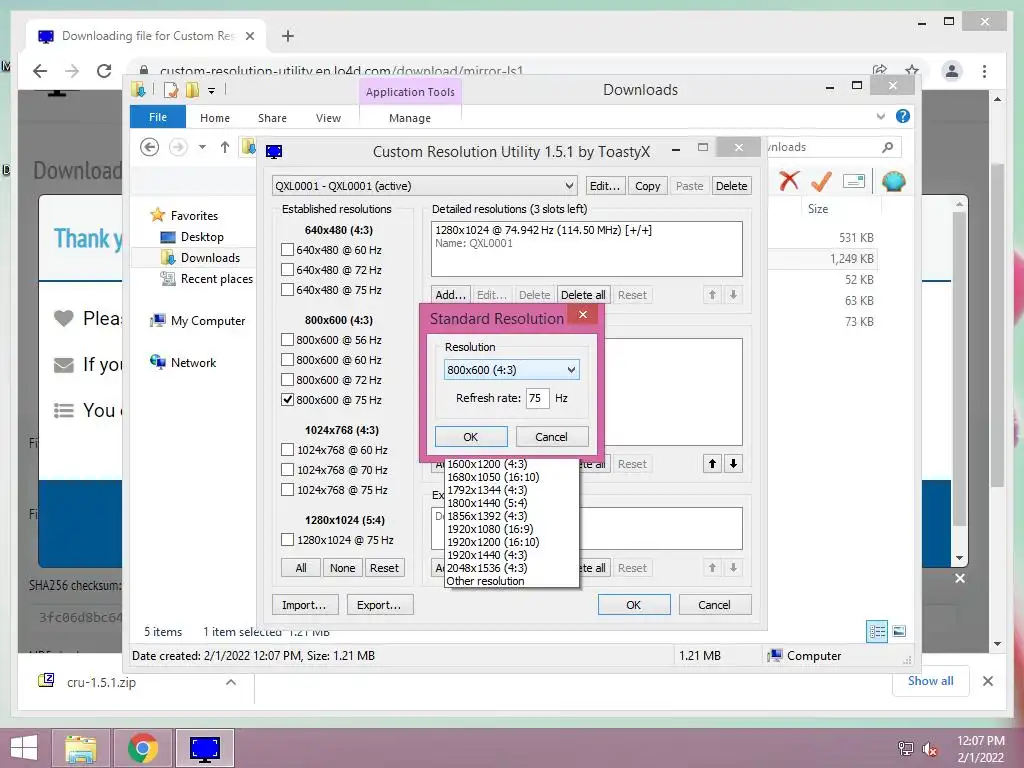
Task: Open Network in Explorer sidebar
Action: click(193, 362)
